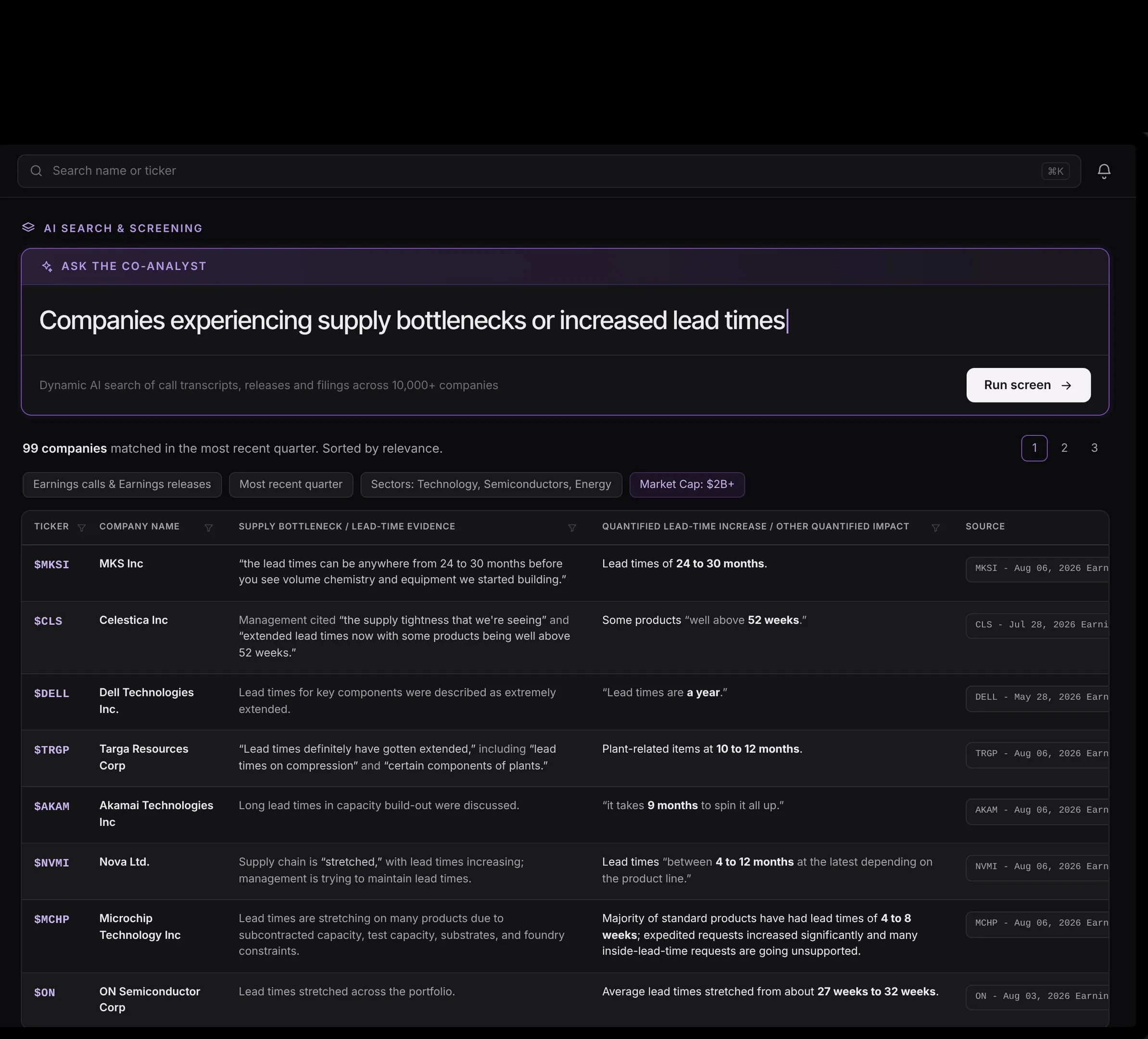Open the Supply Bottleneck evidence column filter

point(572,528)
